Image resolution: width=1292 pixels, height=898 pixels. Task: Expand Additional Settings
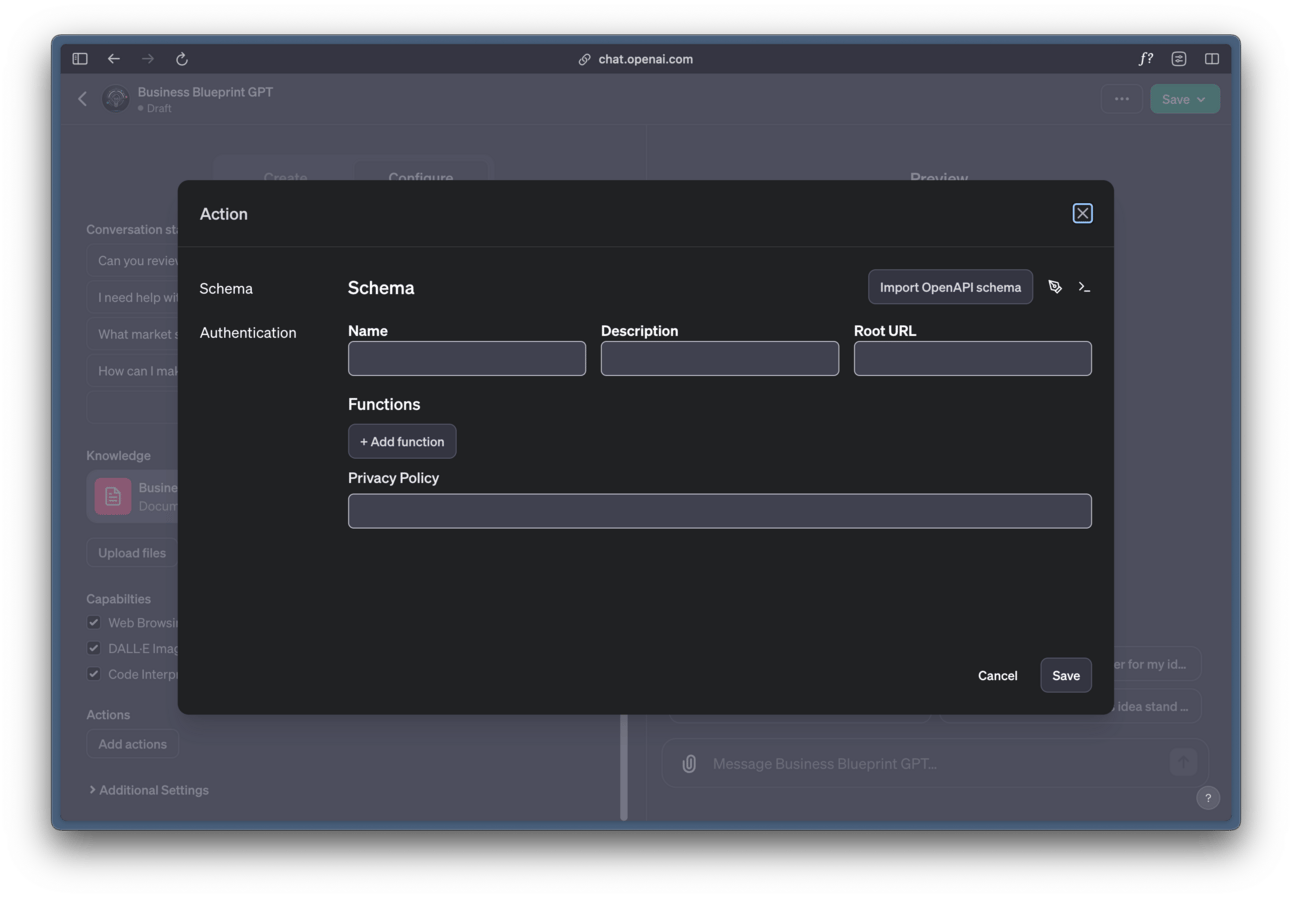149,790
